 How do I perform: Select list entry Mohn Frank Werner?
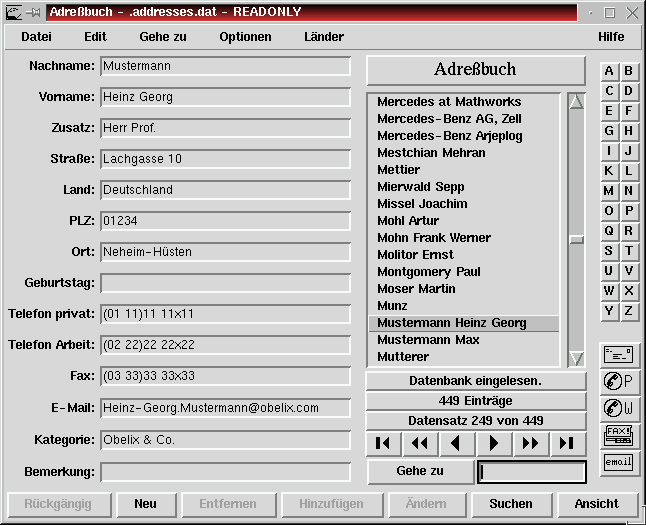pyautogui.click(x=464, y=238)
